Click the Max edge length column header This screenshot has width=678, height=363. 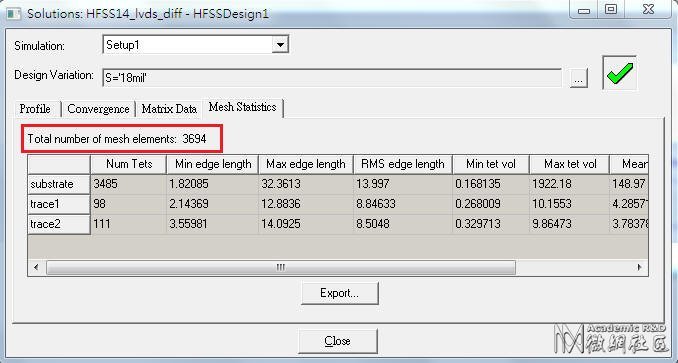click(x=306, y=164)
